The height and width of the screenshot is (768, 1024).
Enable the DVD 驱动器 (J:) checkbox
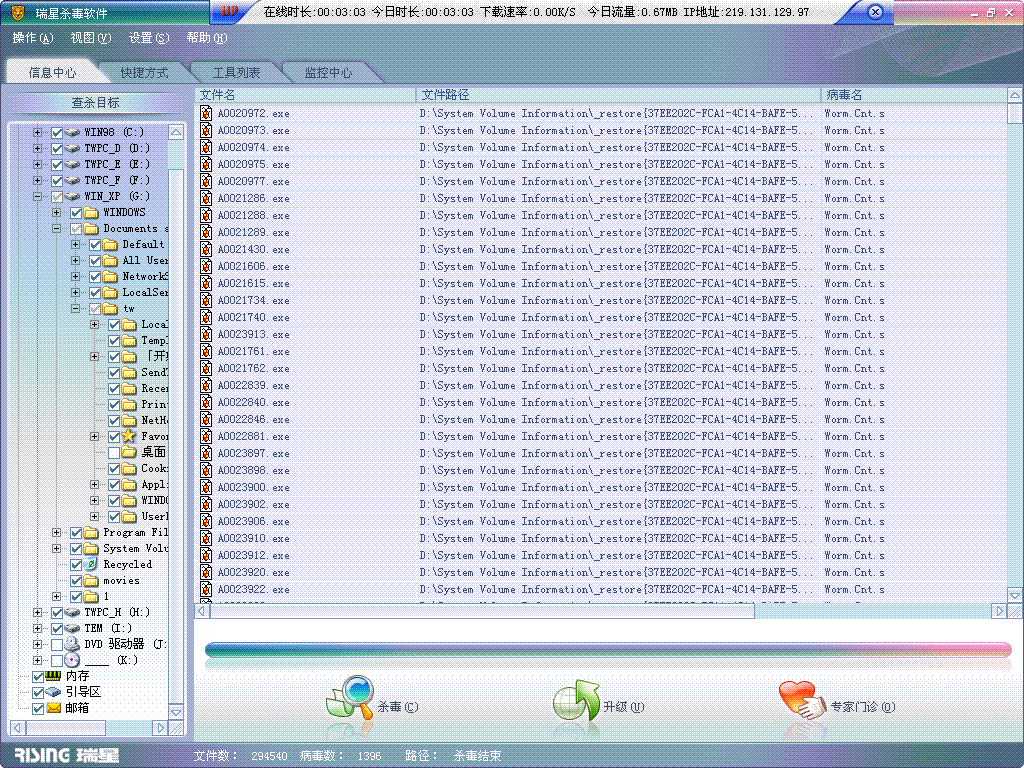pos(57,645)
